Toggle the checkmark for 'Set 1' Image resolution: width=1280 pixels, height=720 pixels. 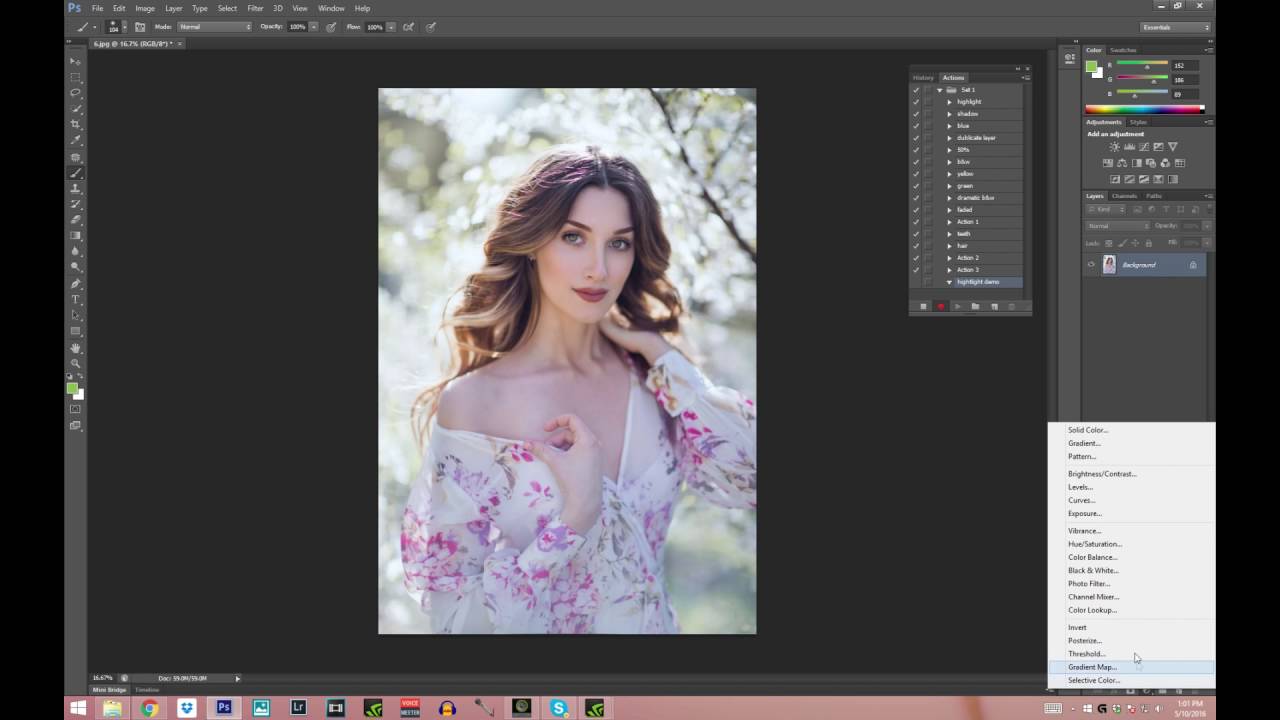click(x=916, y=90)
